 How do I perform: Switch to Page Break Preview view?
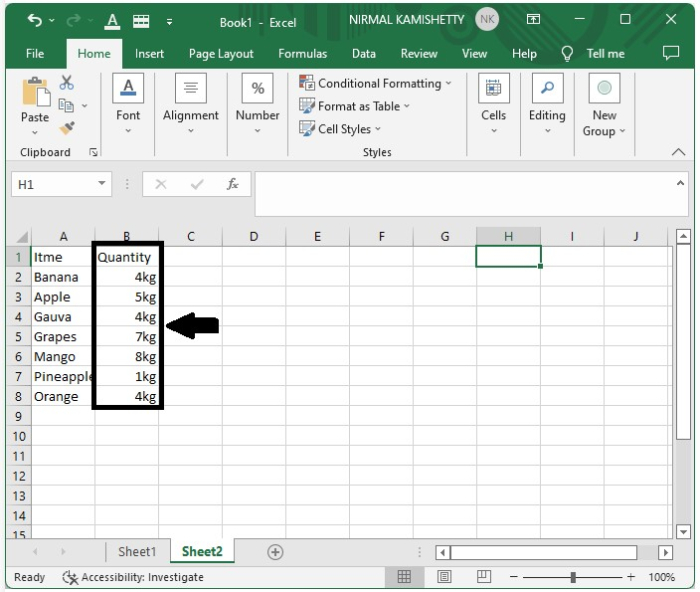pyautogui.click(x=484, y=577)
